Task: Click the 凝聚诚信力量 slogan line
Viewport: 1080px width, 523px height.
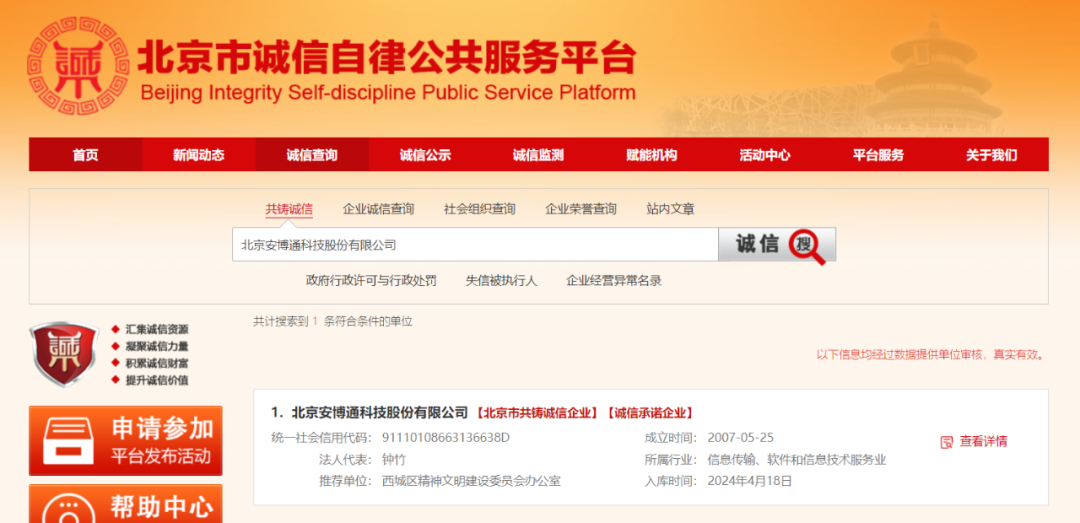Action: [x=156, y=346]
